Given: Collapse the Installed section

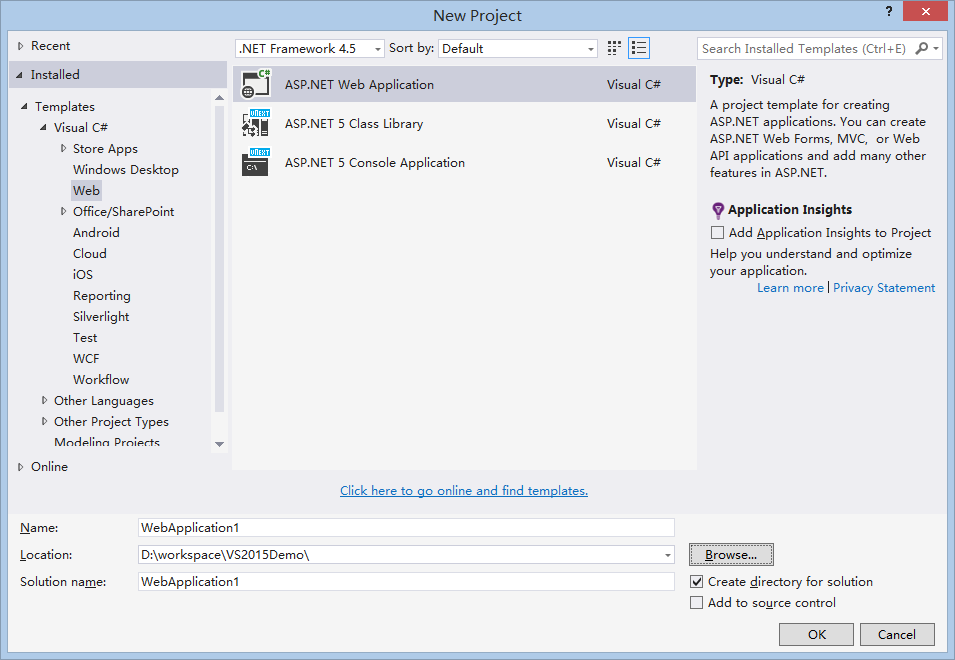Looking at the screenshot, I should 19,75.
